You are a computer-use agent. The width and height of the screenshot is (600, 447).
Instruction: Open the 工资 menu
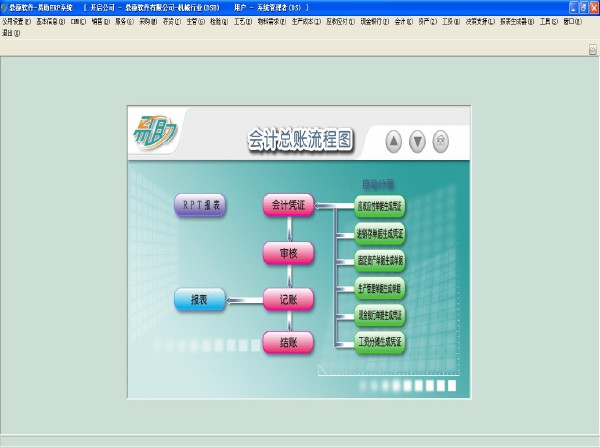(x=451, y=21)
